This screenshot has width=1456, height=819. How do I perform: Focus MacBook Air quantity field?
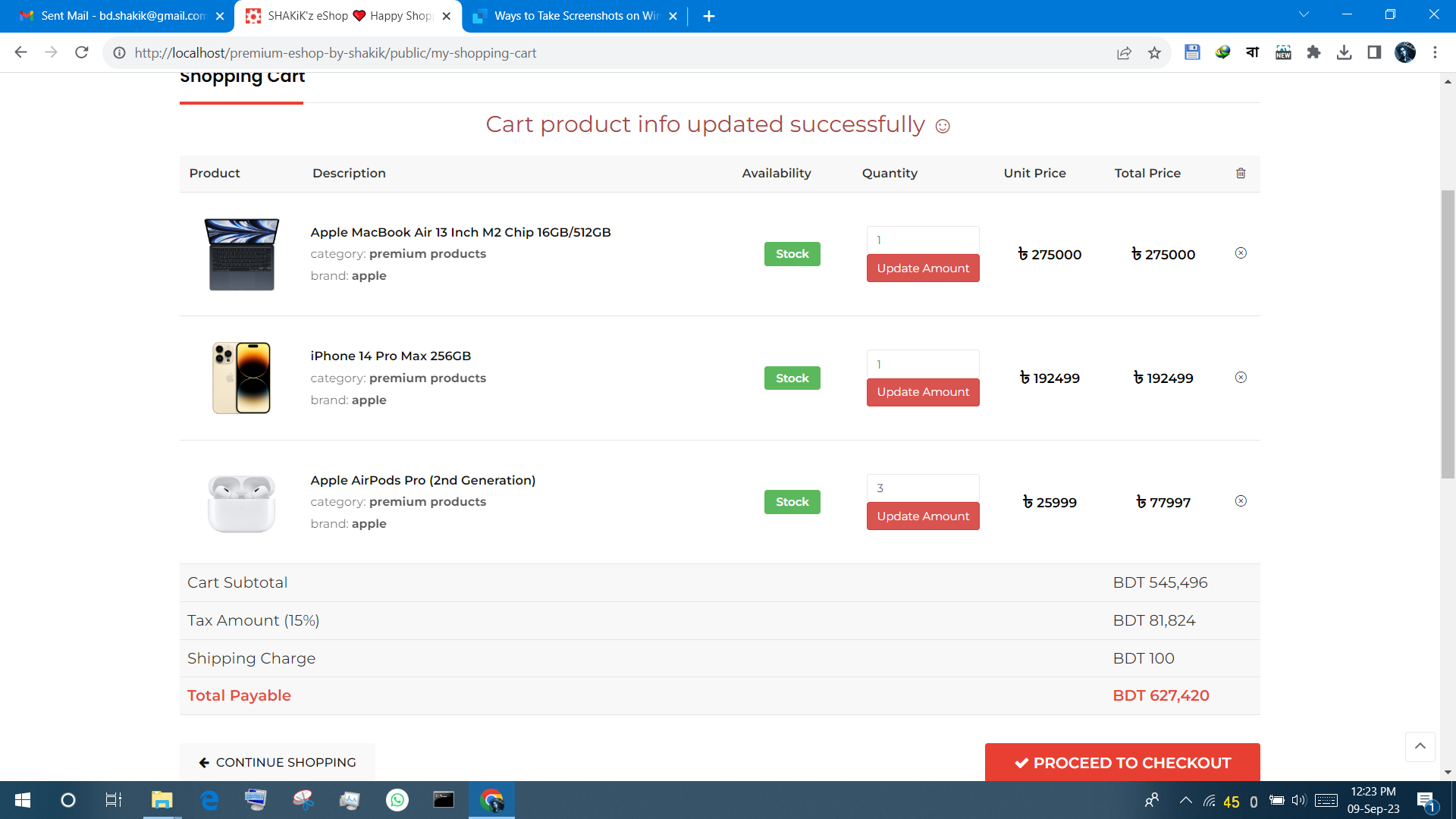[923, 240]
